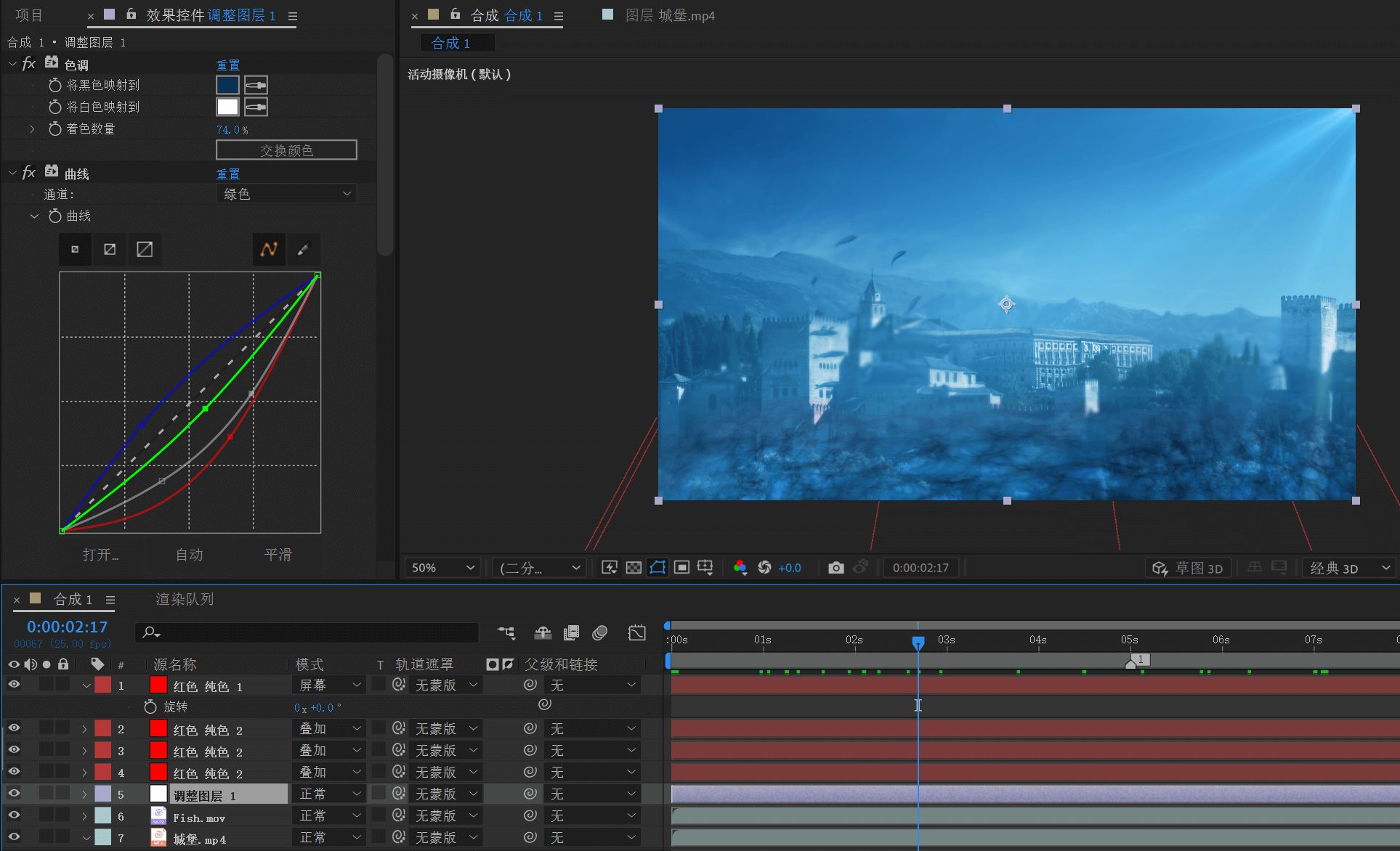Image resolution: width=1400 pixels, height=851 pixels.
Task: Change 屏幕 blend mode of layer 1
Action: point(329,685)
